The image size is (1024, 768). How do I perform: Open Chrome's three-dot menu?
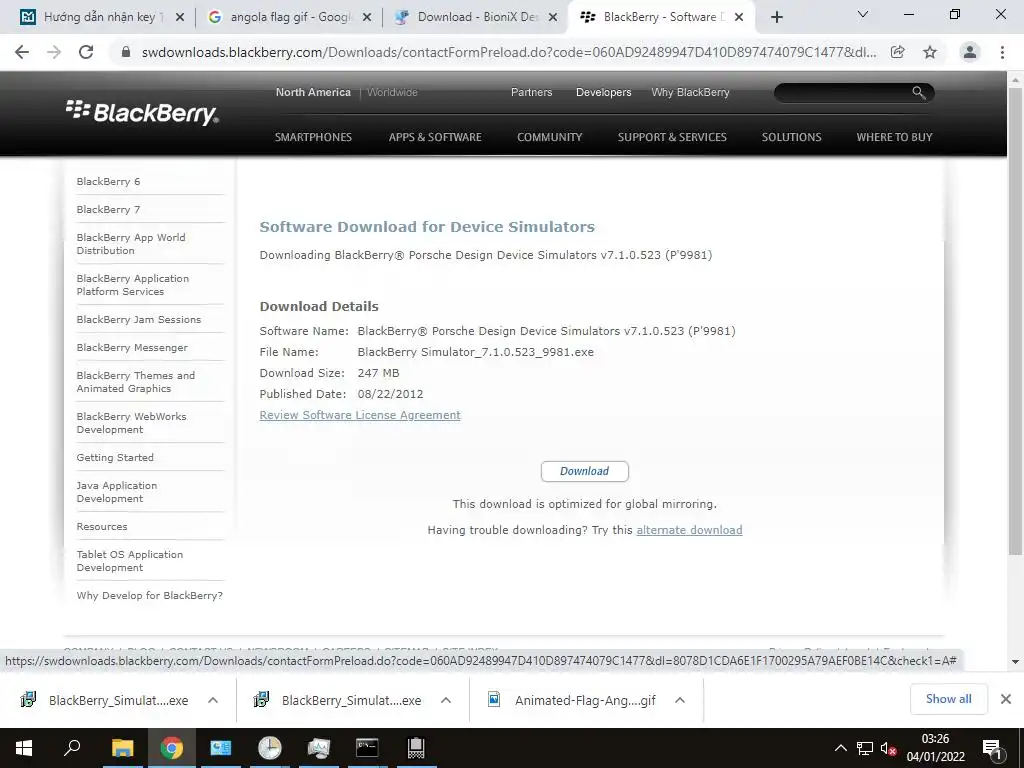pyautogui.click(x=1002, y=52)
